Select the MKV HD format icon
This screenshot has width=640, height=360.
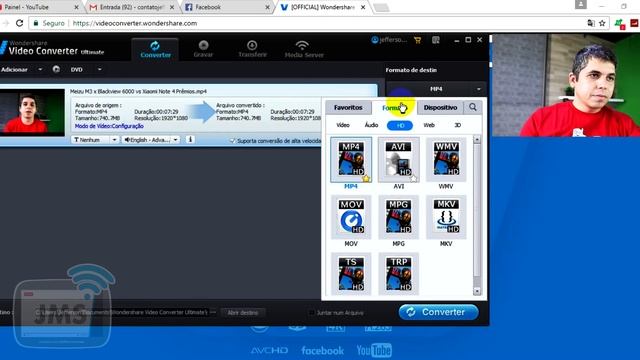pos(446,217)
